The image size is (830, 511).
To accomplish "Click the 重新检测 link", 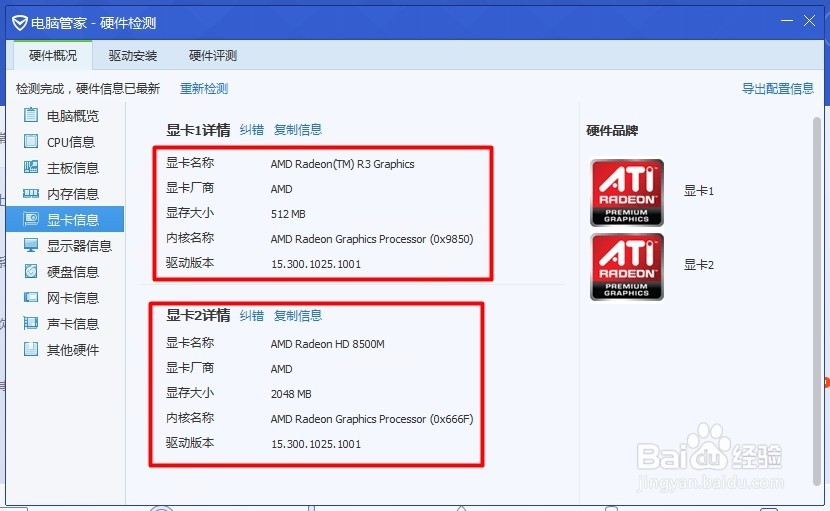I will [204, 88].
